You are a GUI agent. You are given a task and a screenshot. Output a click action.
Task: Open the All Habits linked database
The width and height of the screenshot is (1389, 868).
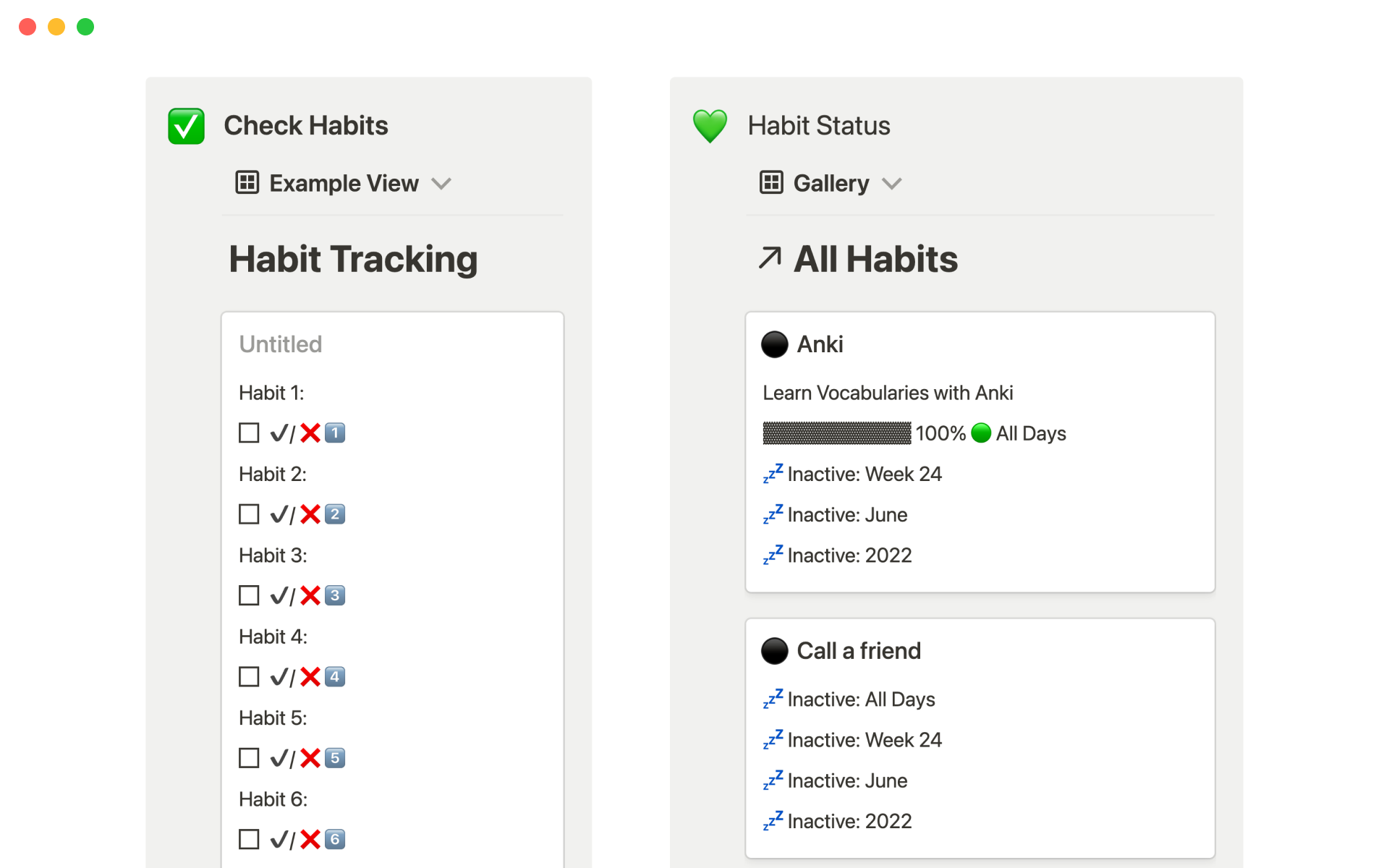[875, 259]
